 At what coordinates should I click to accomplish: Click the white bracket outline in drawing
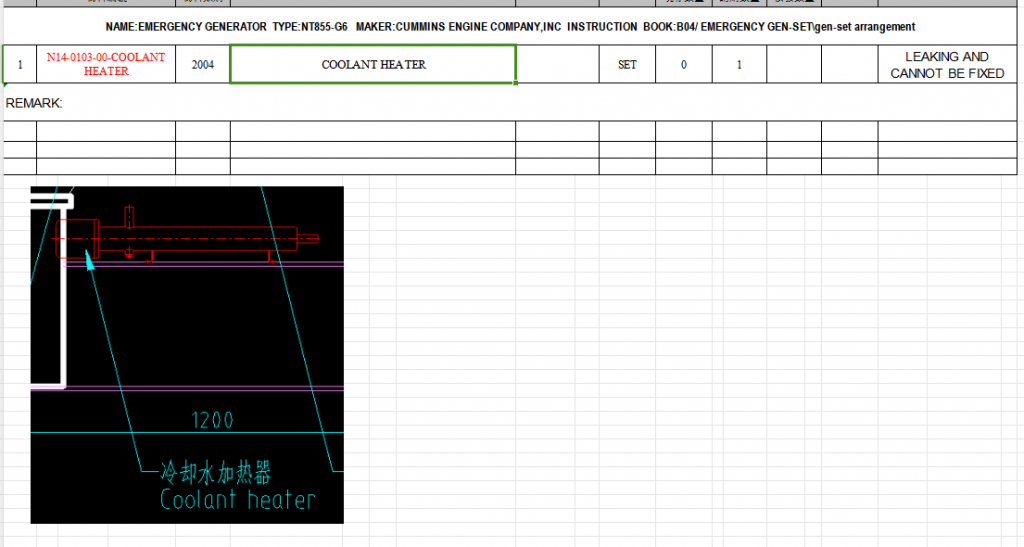click(x=62, y=300)
